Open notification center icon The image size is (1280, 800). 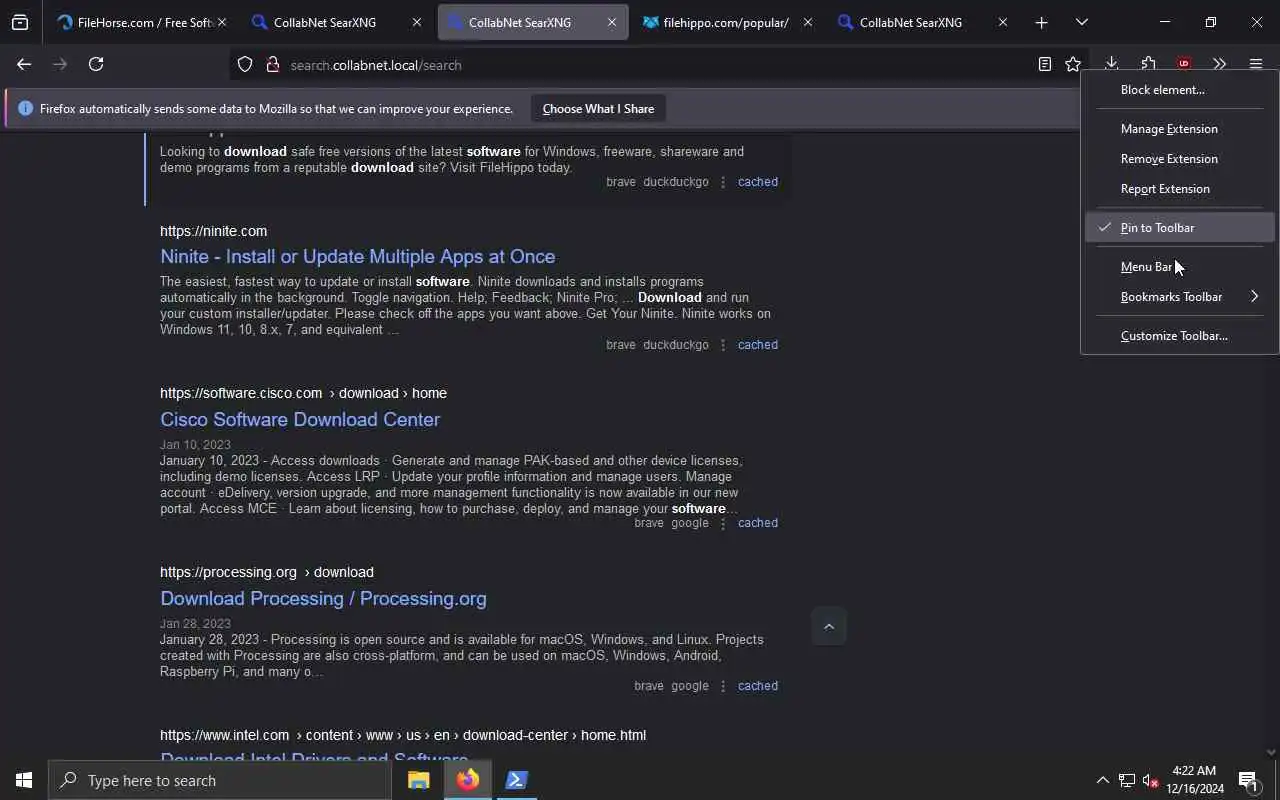pyautogui.click(x=1248, y=780)
